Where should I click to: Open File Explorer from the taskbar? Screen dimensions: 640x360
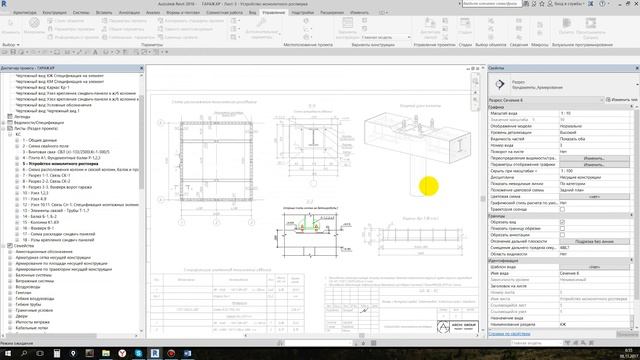pos(106,353)
